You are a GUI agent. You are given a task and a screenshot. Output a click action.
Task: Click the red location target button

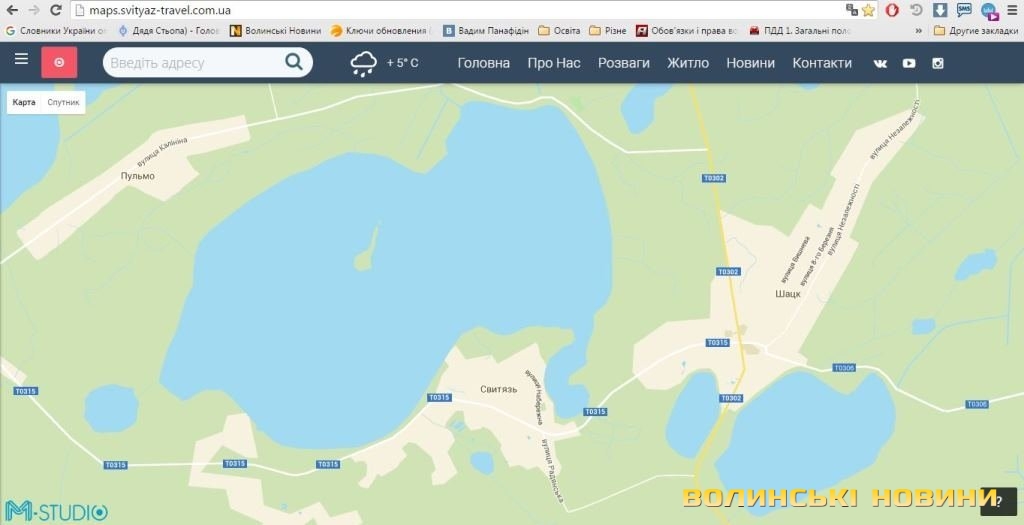[x=59, y=62]
